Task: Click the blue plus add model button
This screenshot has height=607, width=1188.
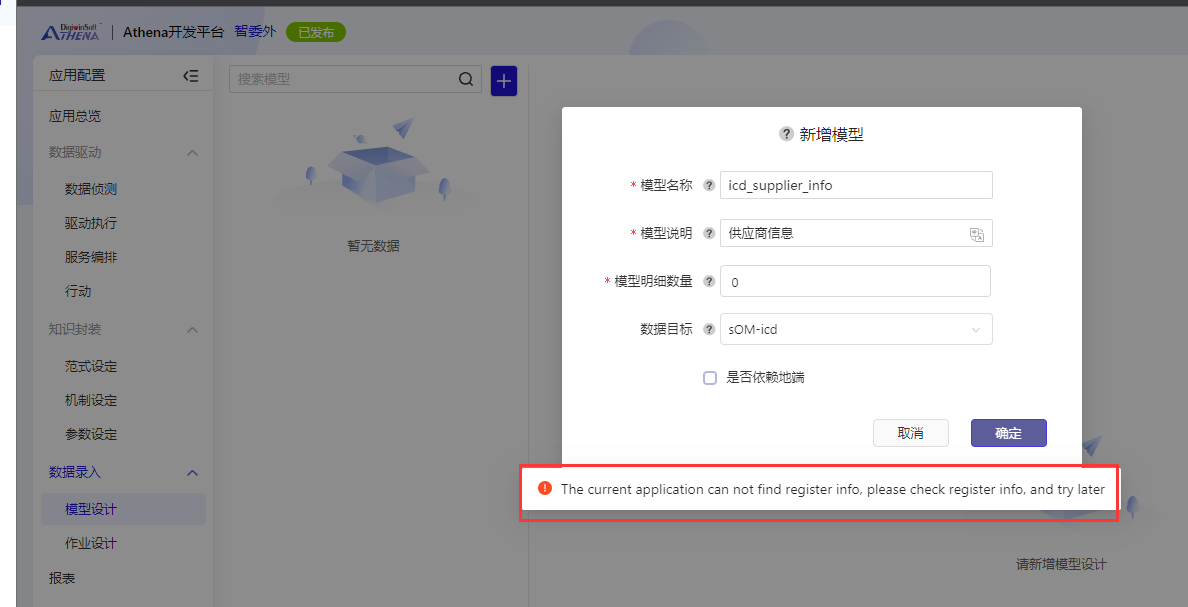Action: [x=504, y=81]
